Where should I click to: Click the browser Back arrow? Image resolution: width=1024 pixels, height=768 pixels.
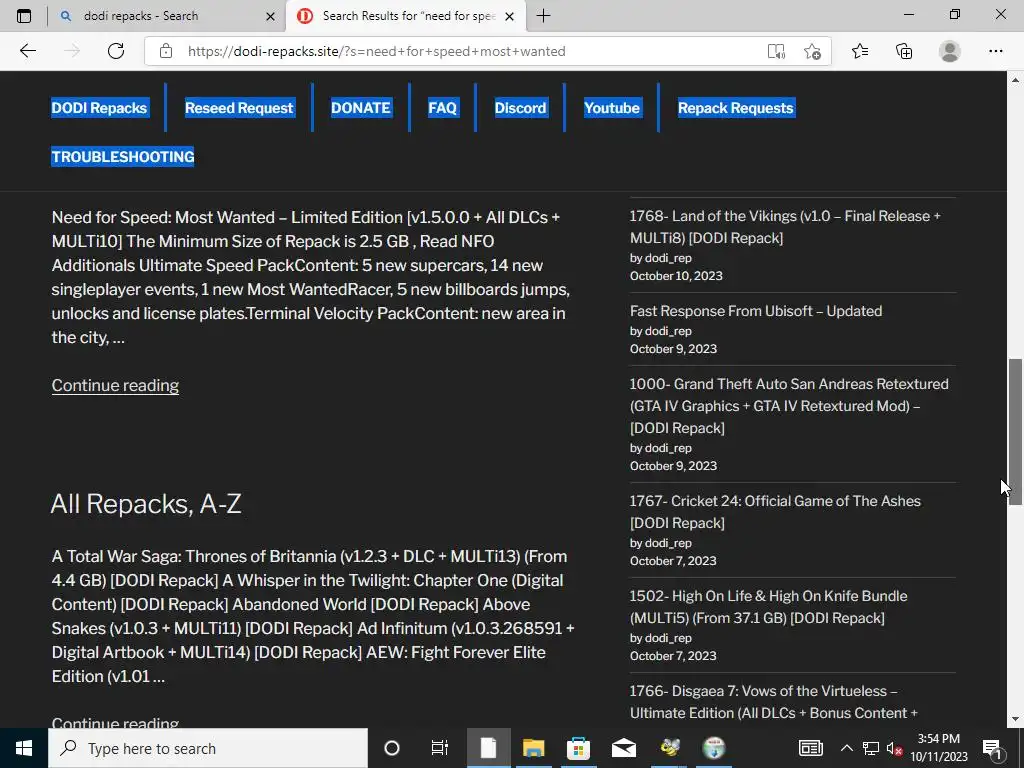click(x=27, y=51)
